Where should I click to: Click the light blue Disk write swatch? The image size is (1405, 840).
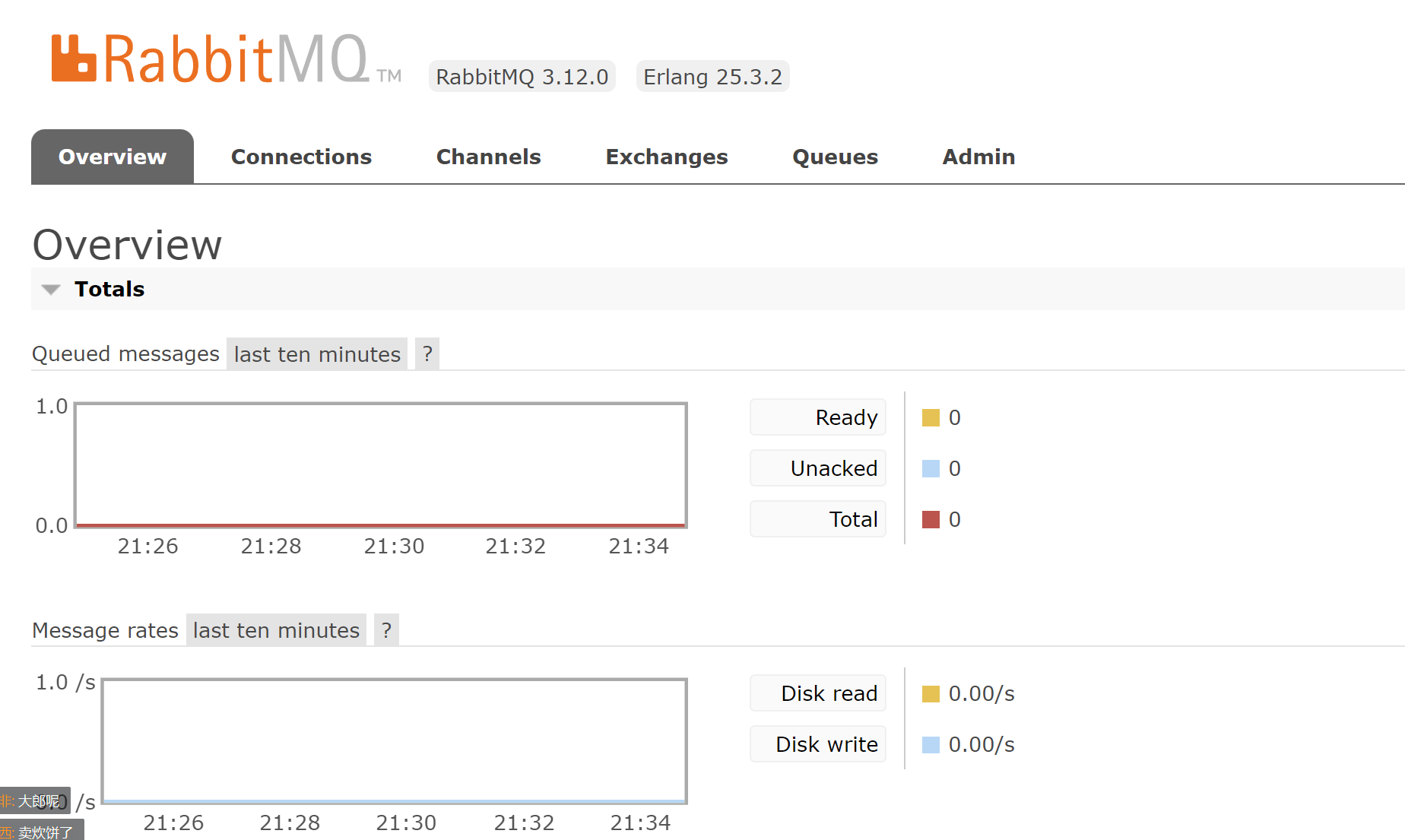[931, 744]
